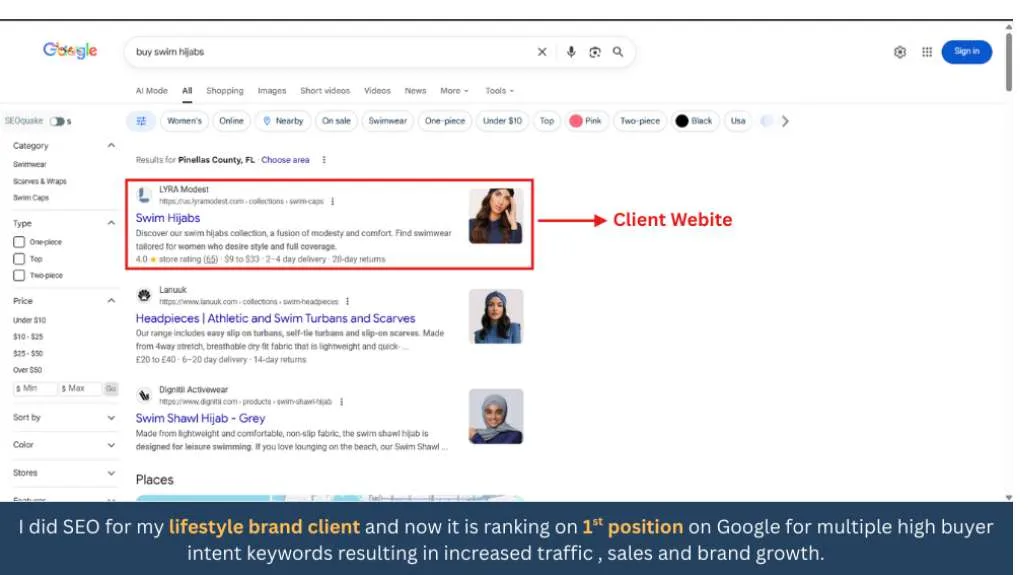The image size is (1032, 575).
Task: Switch to Videos tab
Action: (x=377, y=91)
